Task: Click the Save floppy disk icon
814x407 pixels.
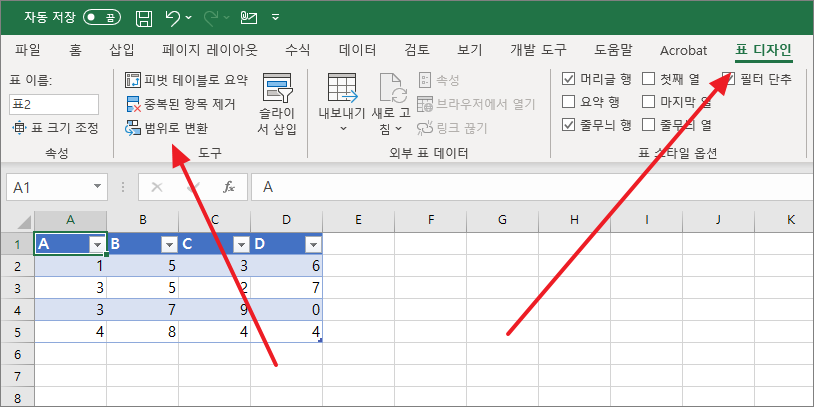Action: pyautogui.click(x=144, y=17)
